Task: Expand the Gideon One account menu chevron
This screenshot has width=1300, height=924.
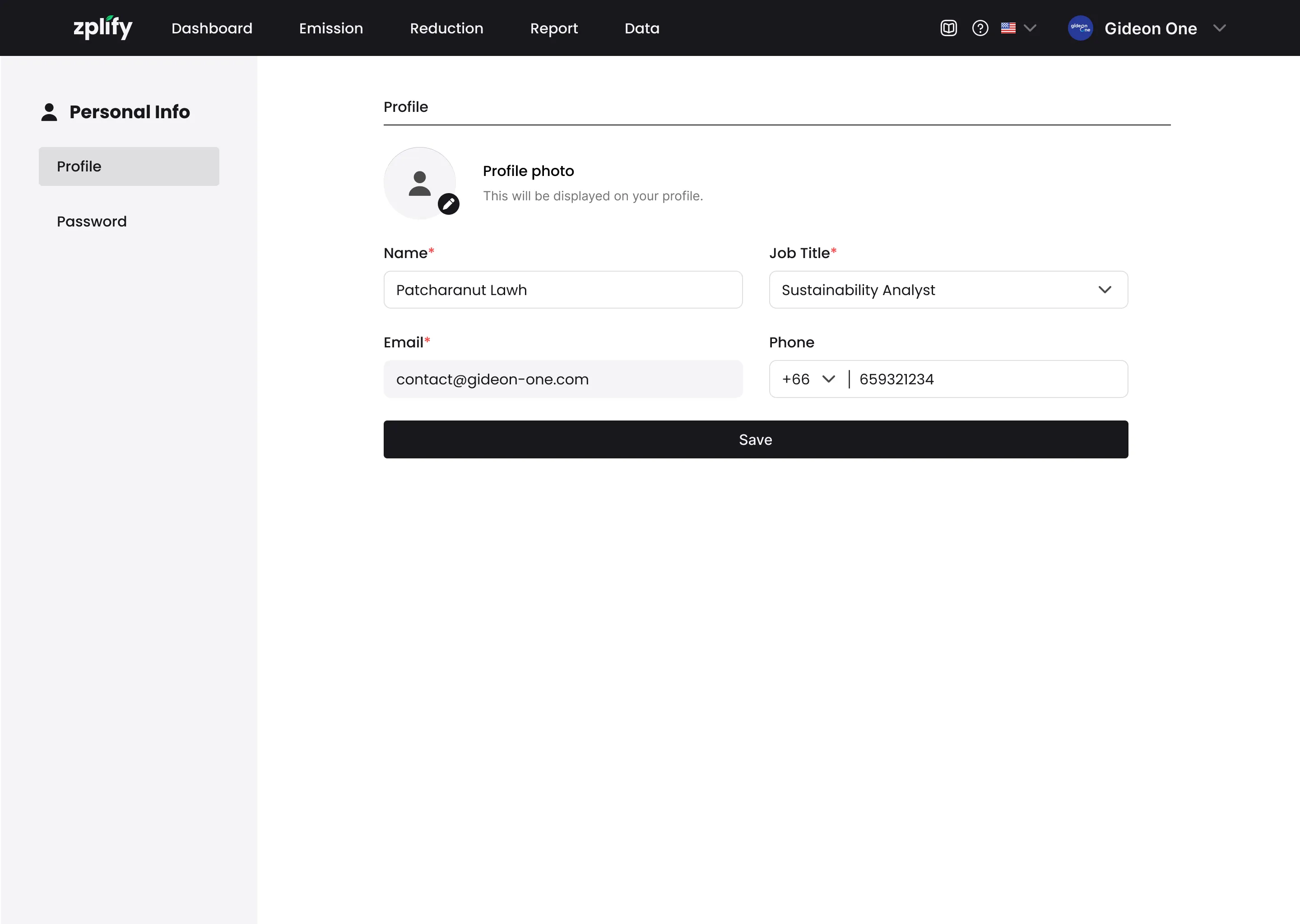Action: tap(1219, 28)
